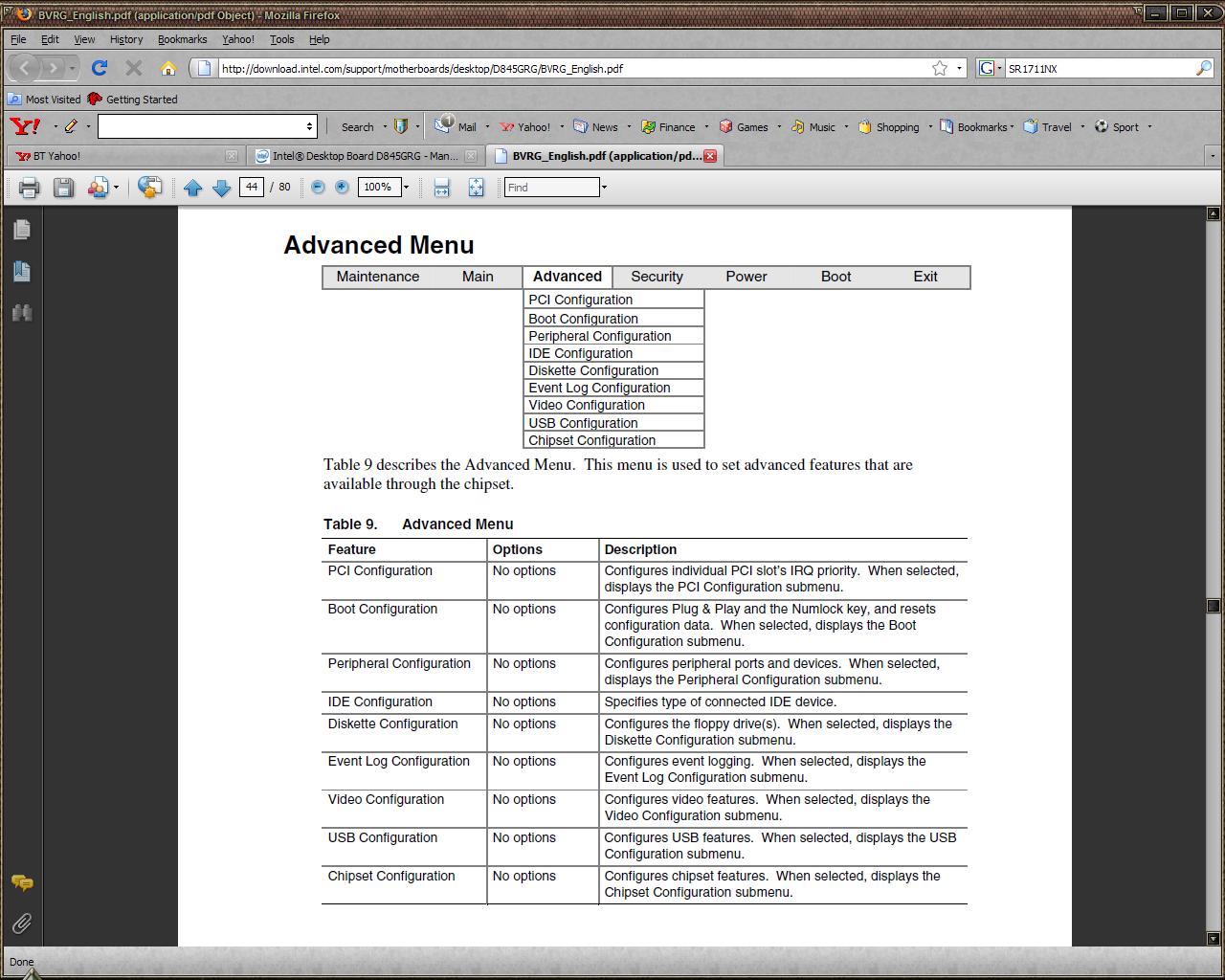Screen dimensions: 1225x980
Task: Click the email PDF tools icon
Action: (98, 188)
